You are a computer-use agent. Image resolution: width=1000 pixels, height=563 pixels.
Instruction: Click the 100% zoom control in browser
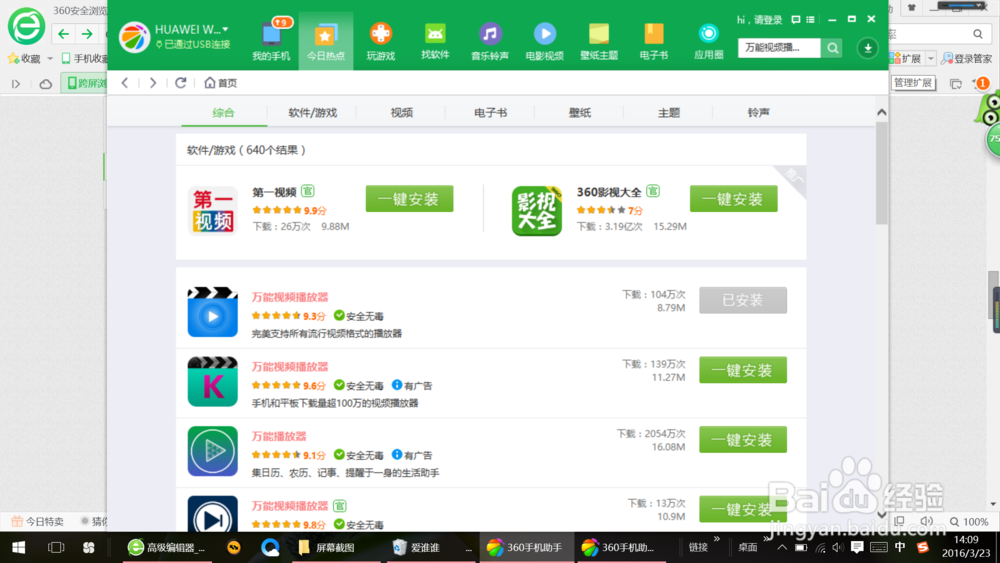click(x=969, y=522)
